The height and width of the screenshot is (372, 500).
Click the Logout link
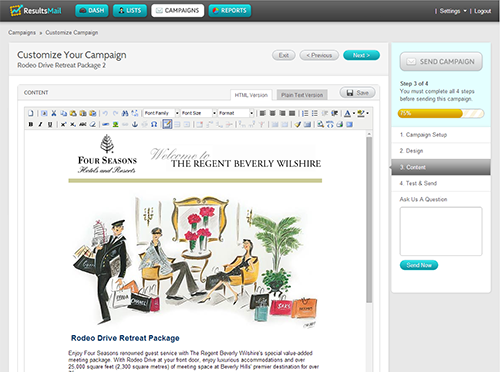click(x=482, y=11)
